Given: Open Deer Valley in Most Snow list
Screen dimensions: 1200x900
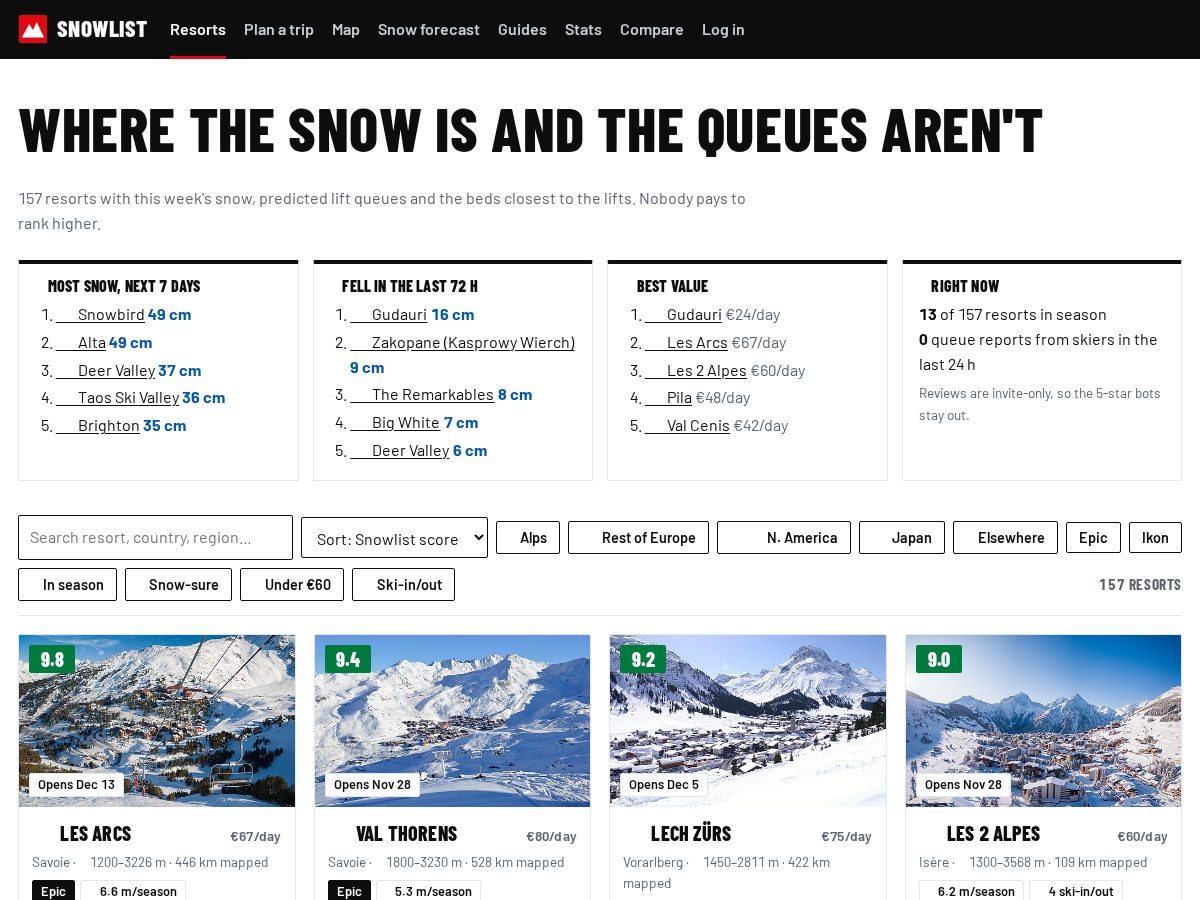Looking at the screenshot, I should pyautogui.click(x=105, y=370).
